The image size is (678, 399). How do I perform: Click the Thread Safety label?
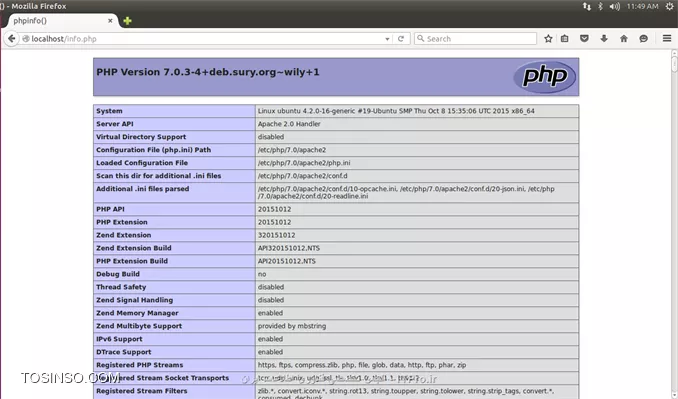121,287
